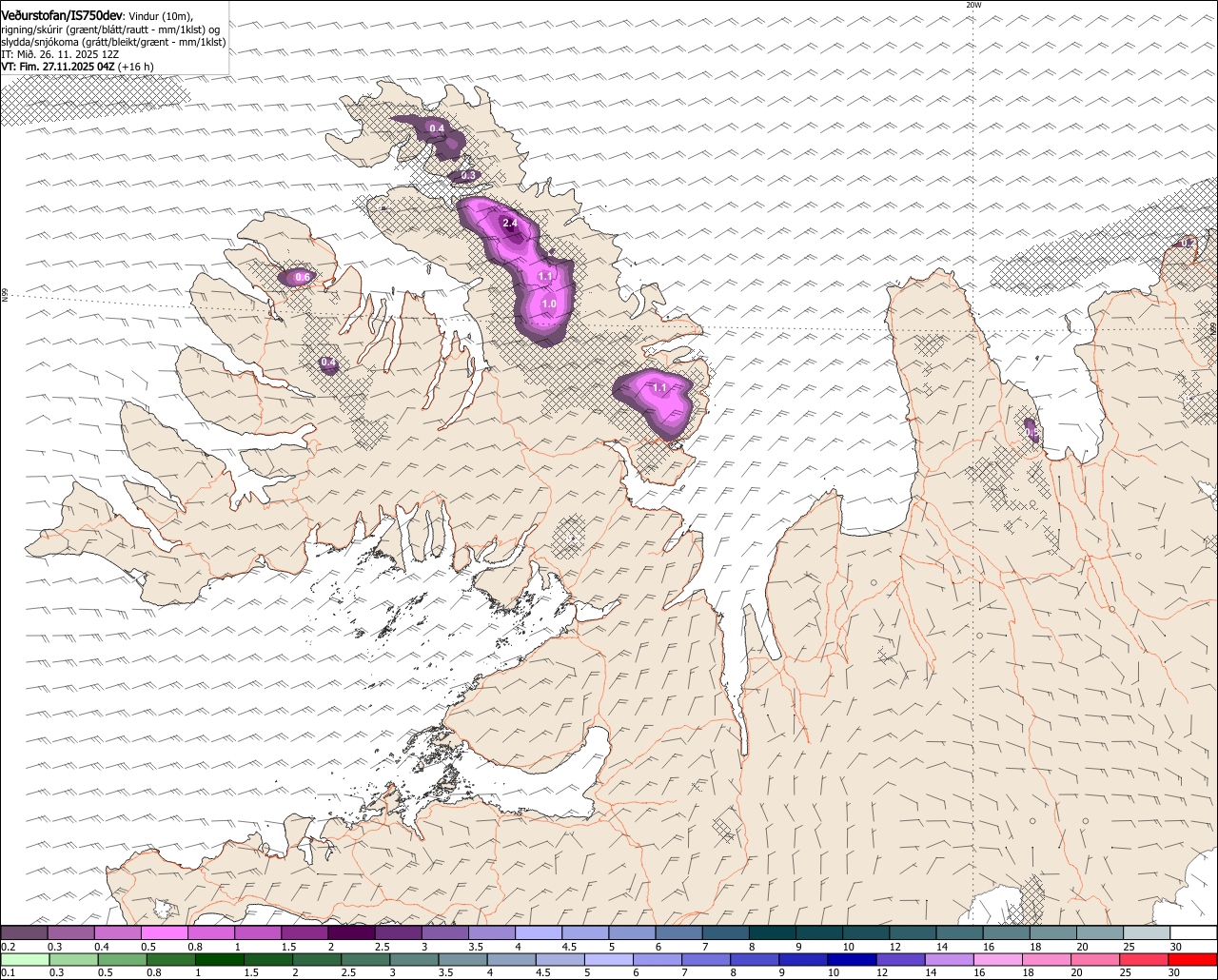Select darkest green rain swatch starting at 1

coord(219,960)
